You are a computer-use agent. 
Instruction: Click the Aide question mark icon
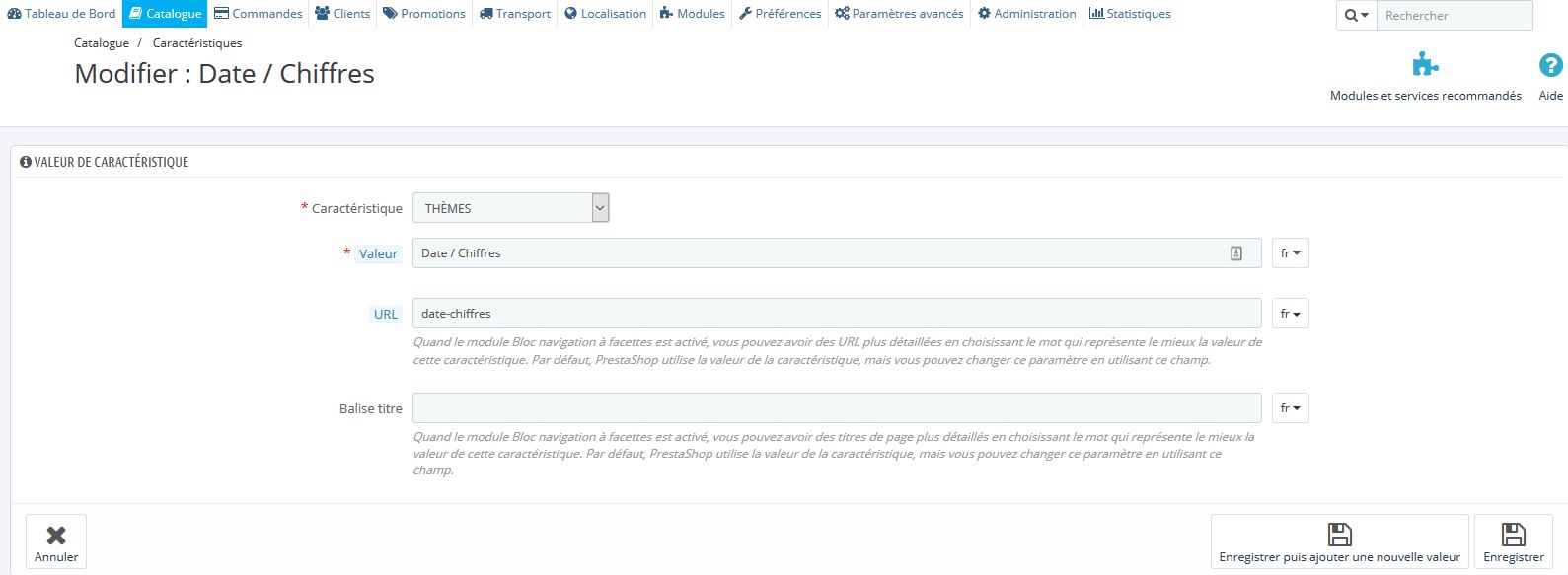click(x=1551, y=66)
